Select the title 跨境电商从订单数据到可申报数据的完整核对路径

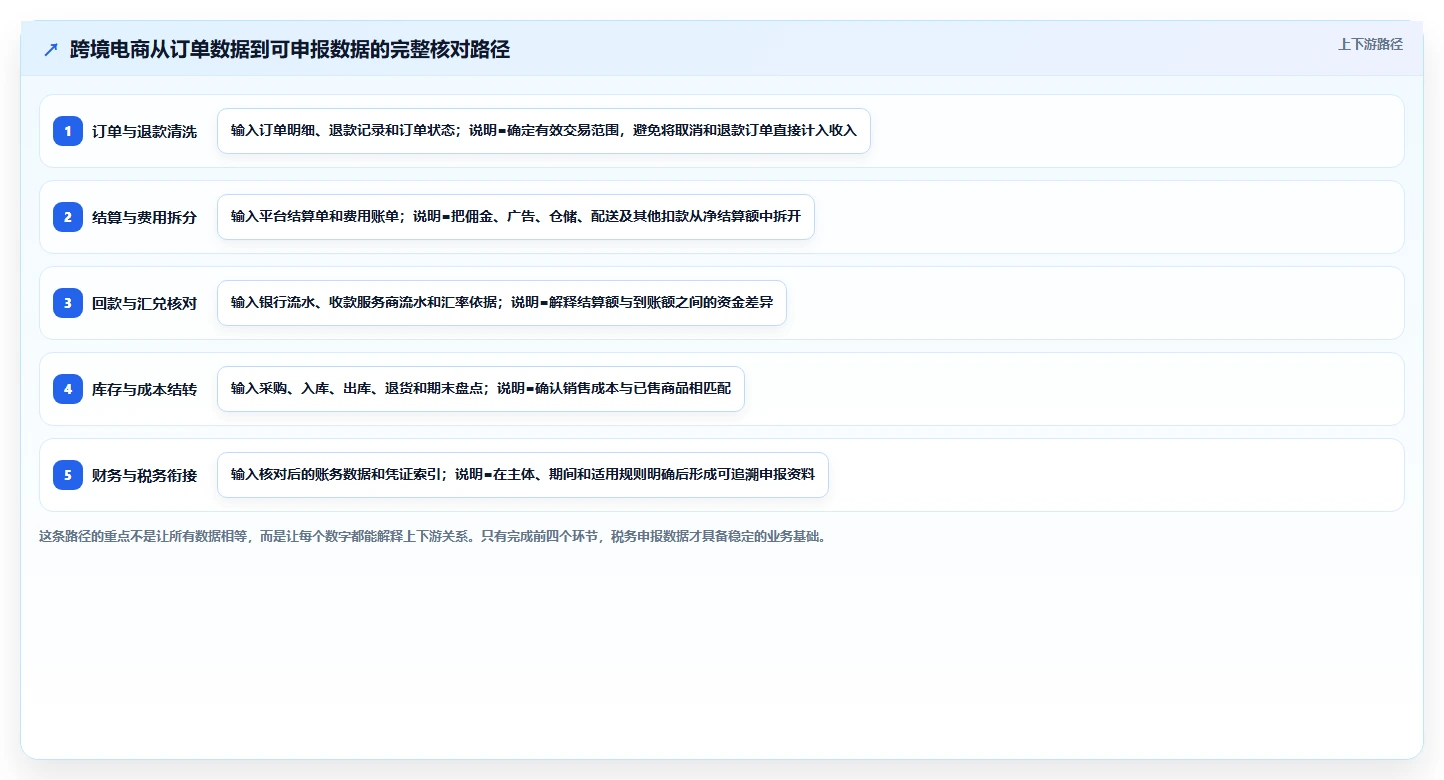point(290,50)
